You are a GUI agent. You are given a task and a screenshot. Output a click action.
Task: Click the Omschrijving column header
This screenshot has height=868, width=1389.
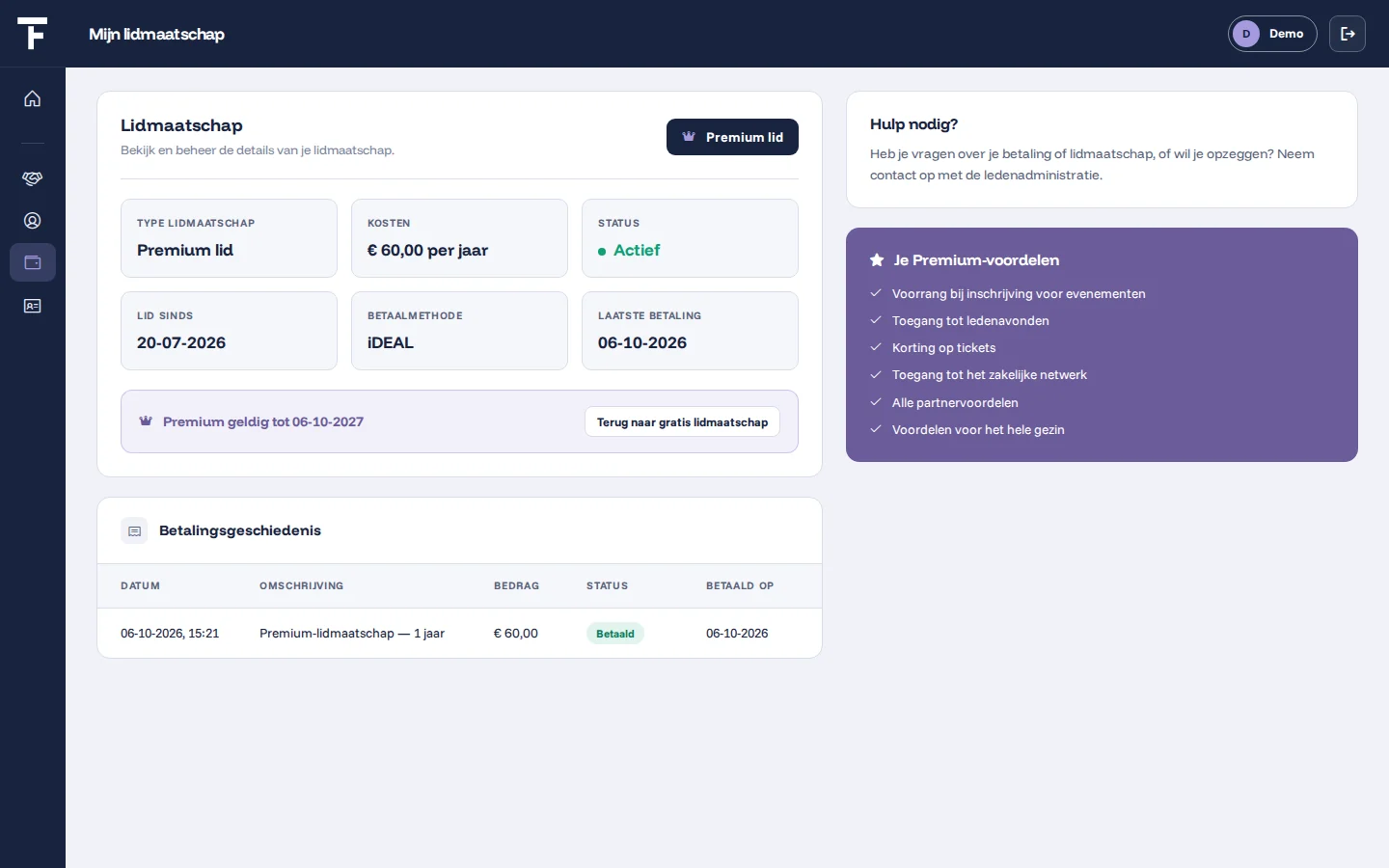pos(301,586)
